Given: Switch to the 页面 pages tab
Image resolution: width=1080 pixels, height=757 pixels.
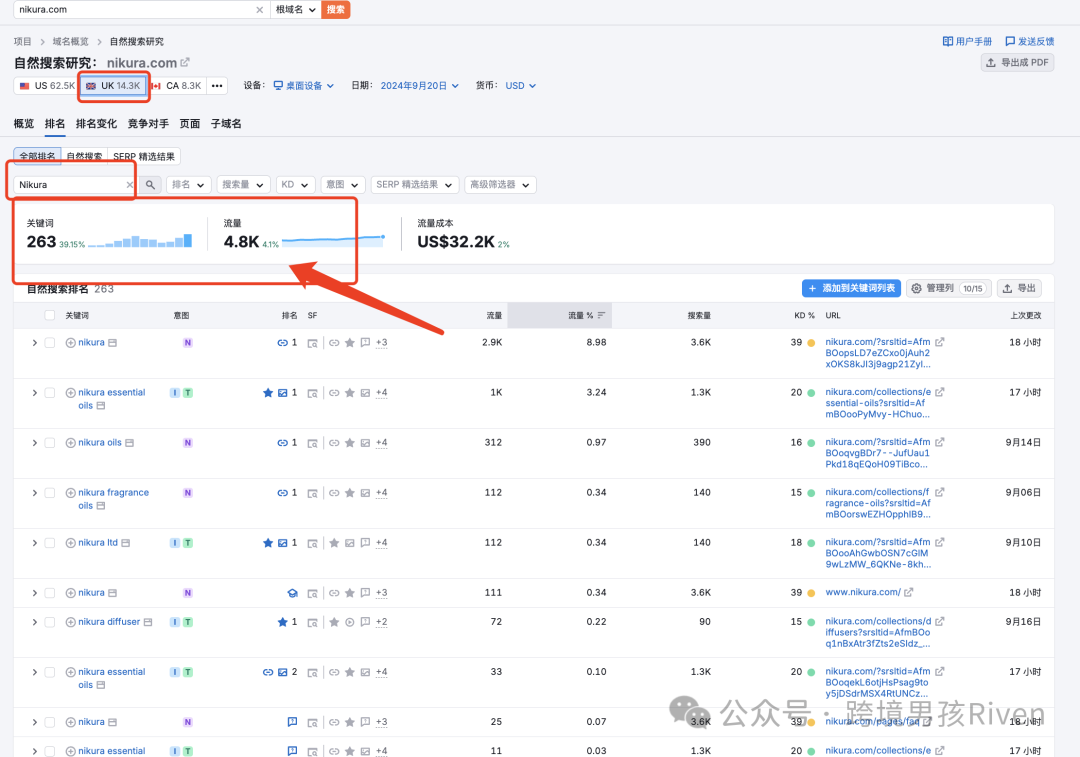Looking at the screenshot, I should click(x=190, y=123).
